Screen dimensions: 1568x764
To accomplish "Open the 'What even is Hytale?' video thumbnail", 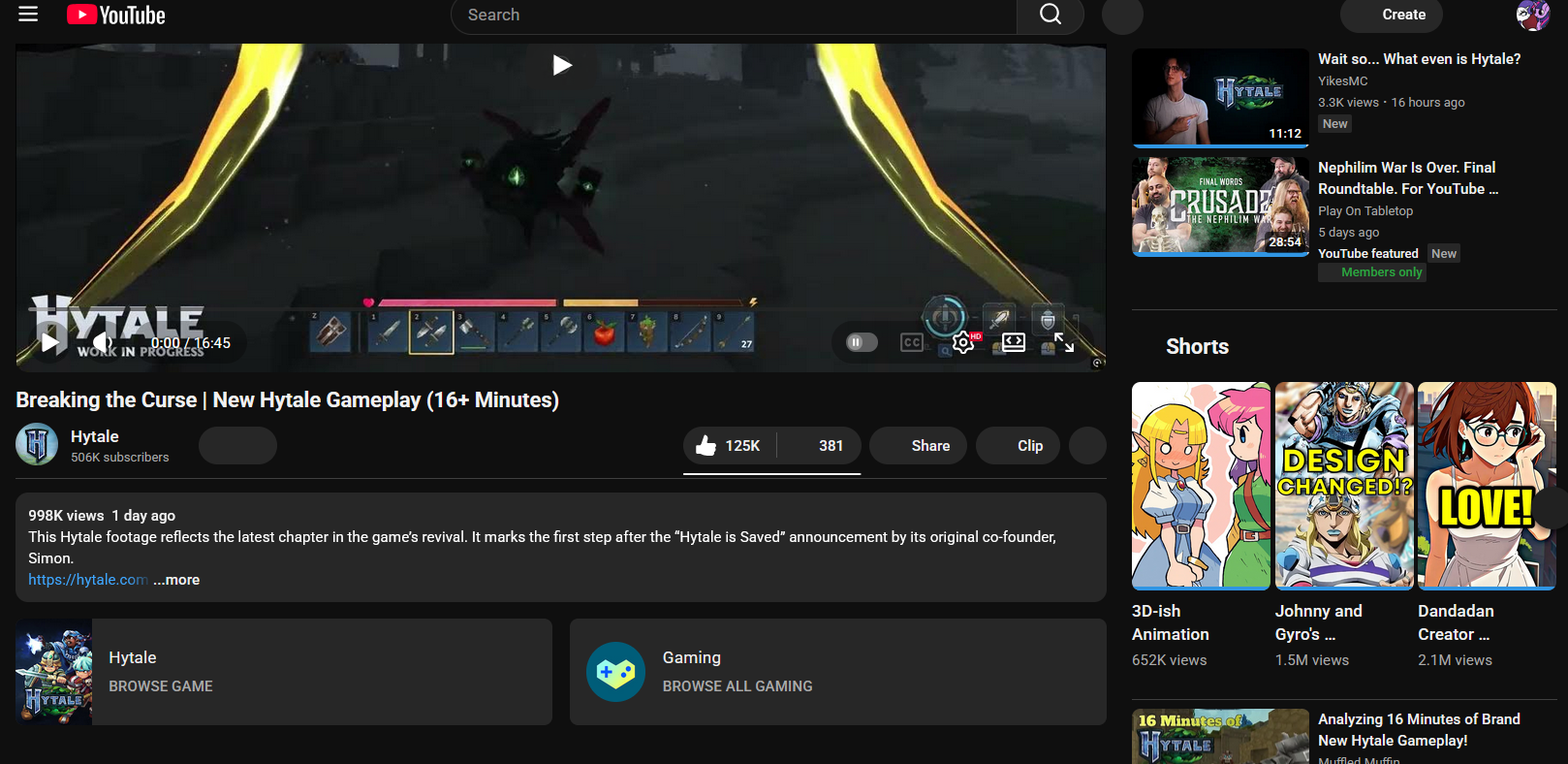I will pos(1220,98).
